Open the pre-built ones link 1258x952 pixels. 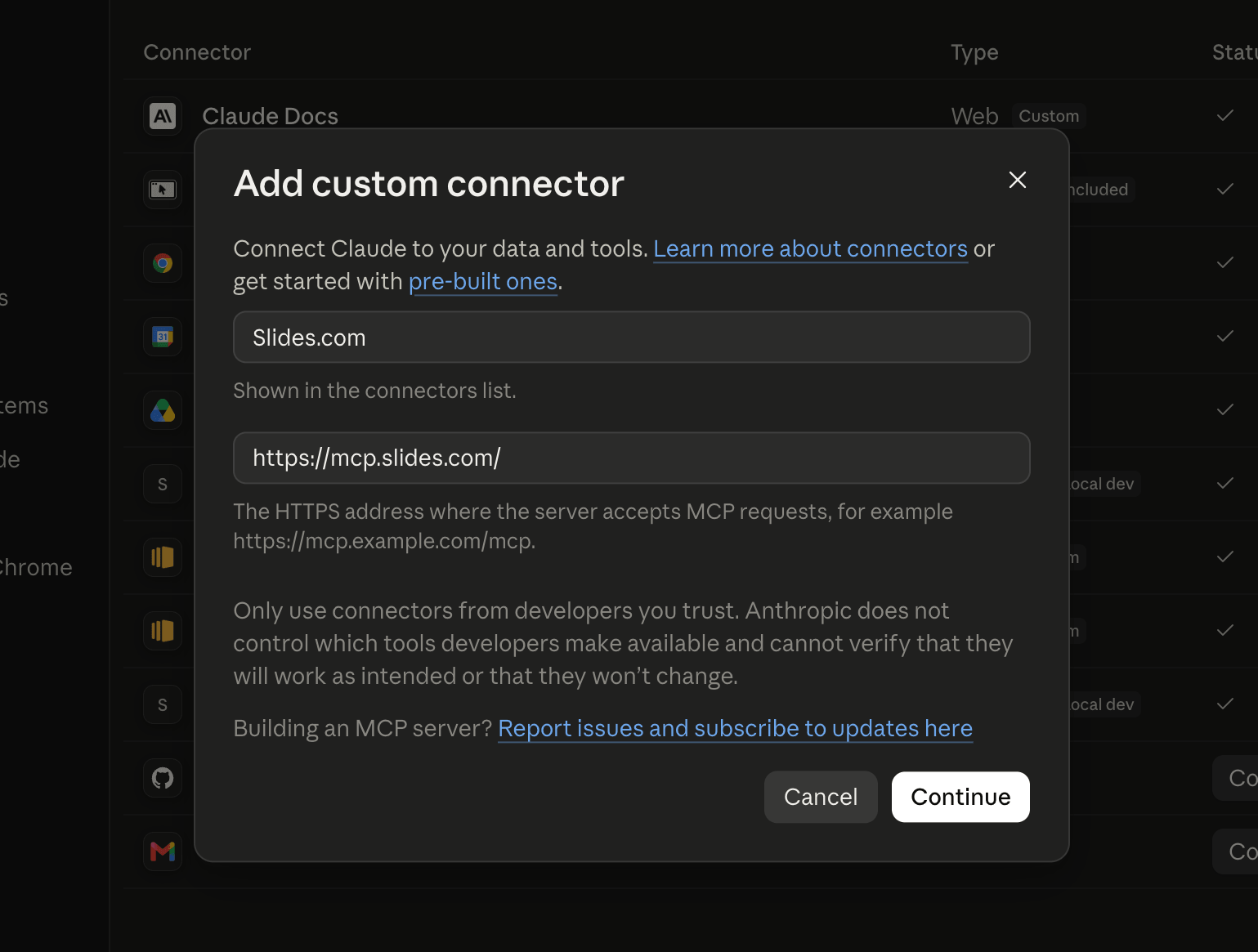point(483,281)
